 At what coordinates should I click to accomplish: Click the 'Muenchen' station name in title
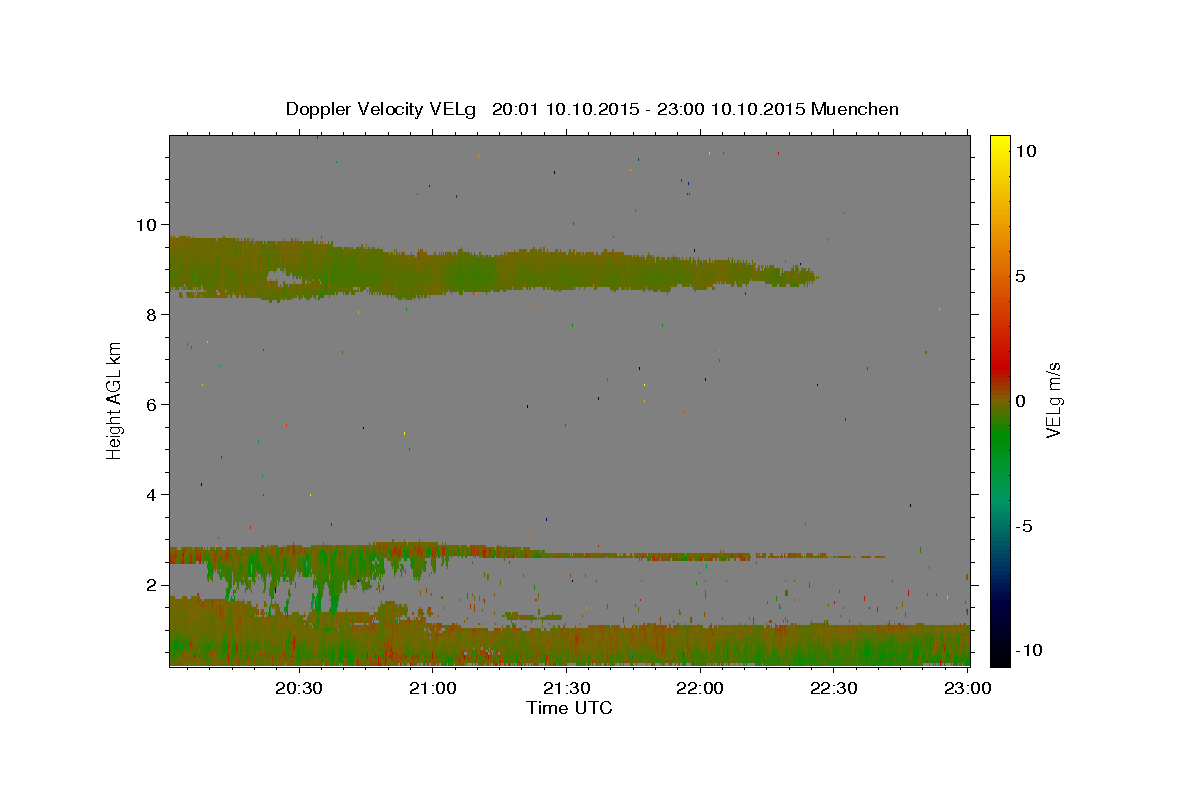point(855,109)
